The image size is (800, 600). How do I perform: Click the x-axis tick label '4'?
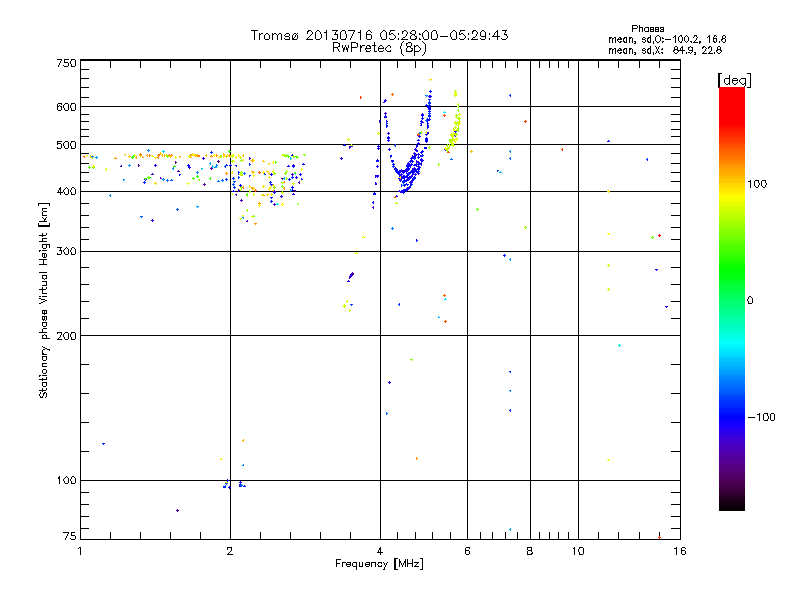pyautogui.click(x=380, y=551)
